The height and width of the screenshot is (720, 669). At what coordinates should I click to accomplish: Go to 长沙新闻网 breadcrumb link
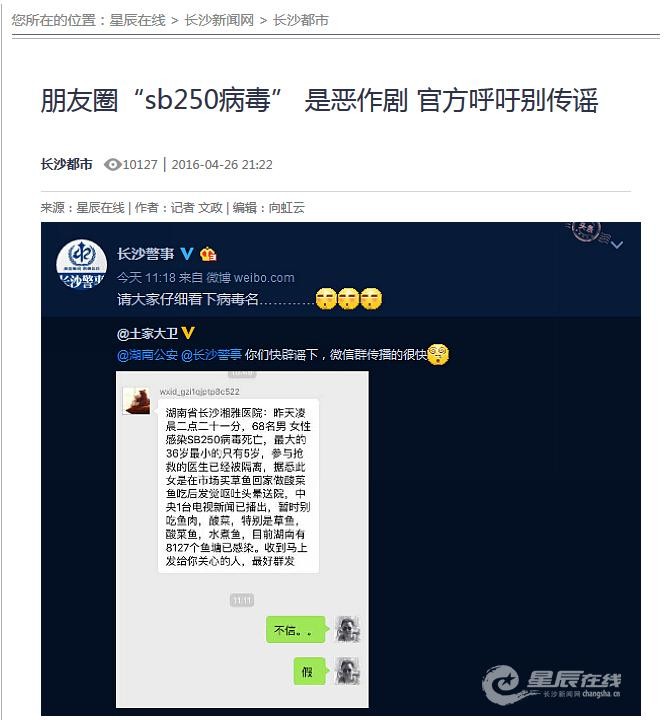(219, 20)
